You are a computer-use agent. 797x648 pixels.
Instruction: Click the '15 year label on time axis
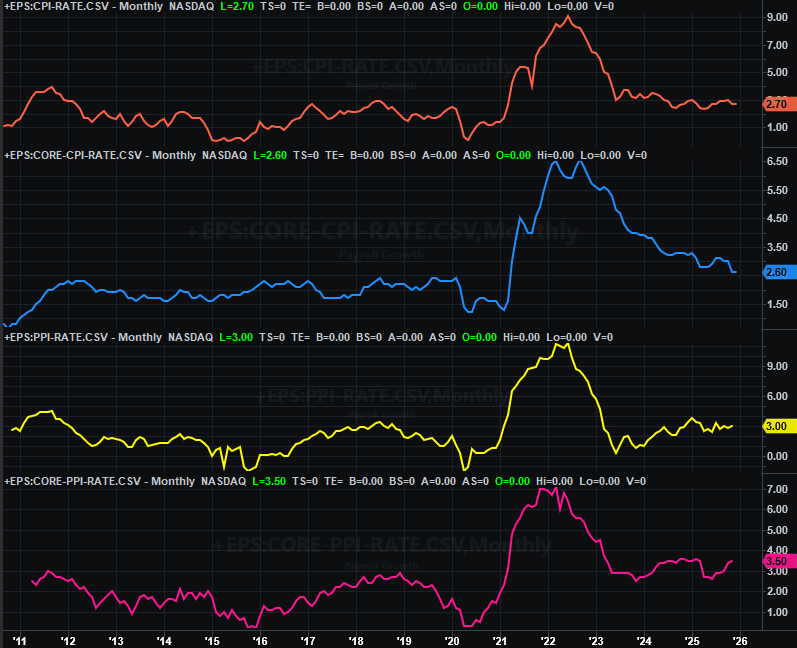tap(212, 639)
